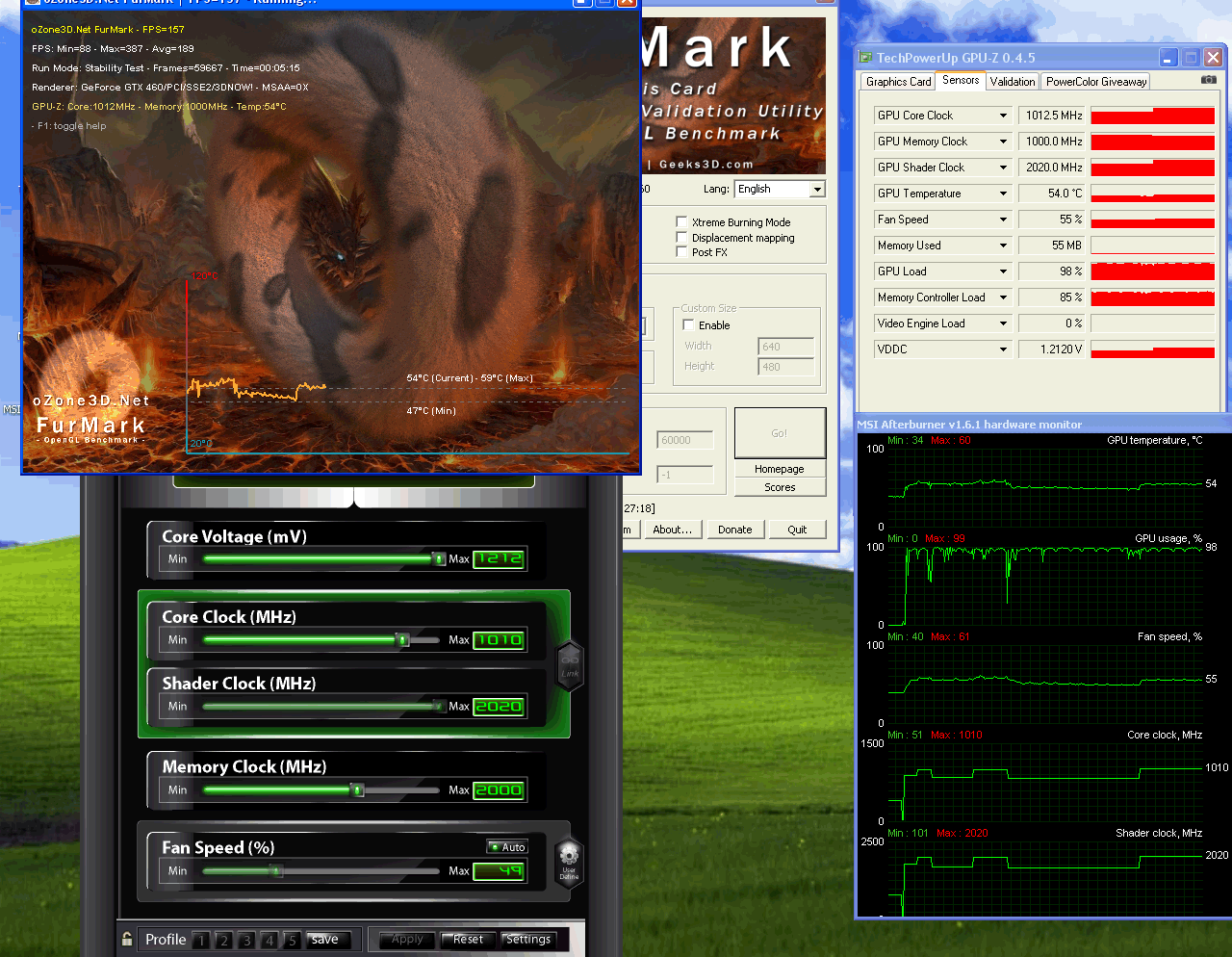Check the Custom Size Enable box
This screenshot has width=1232, height=957.
click(688, 324)
